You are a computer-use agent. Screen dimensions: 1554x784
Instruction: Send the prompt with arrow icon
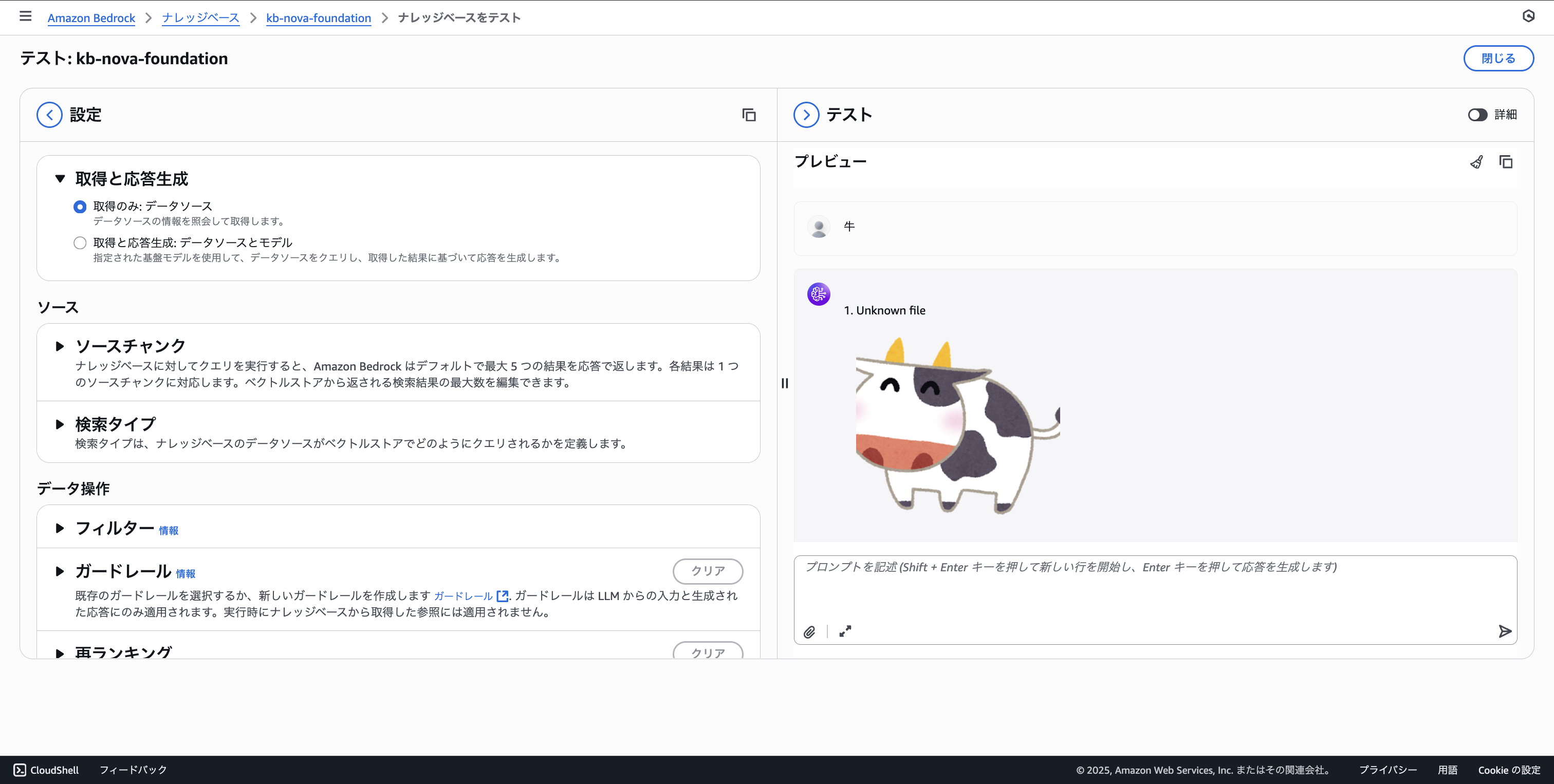[x=1505, y=631]
